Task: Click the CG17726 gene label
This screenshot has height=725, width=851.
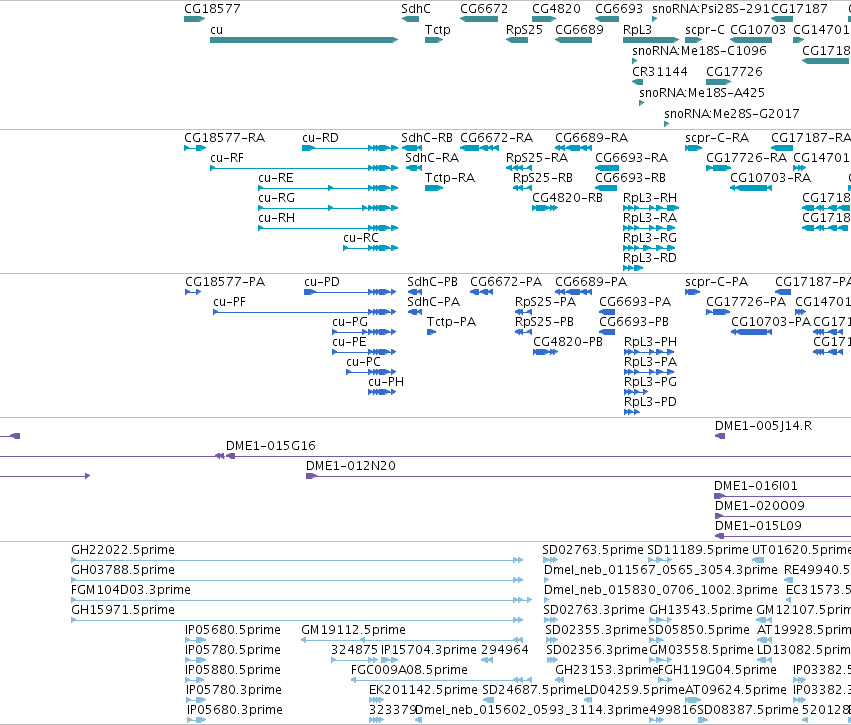Action: pos(734,72)
